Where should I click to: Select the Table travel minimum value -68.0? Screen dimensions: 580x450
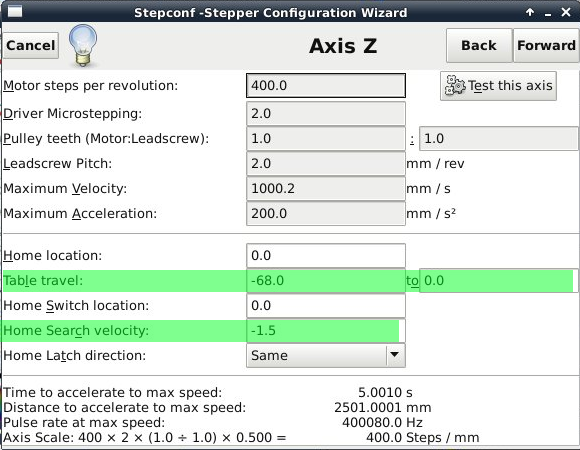coord(326,281)
